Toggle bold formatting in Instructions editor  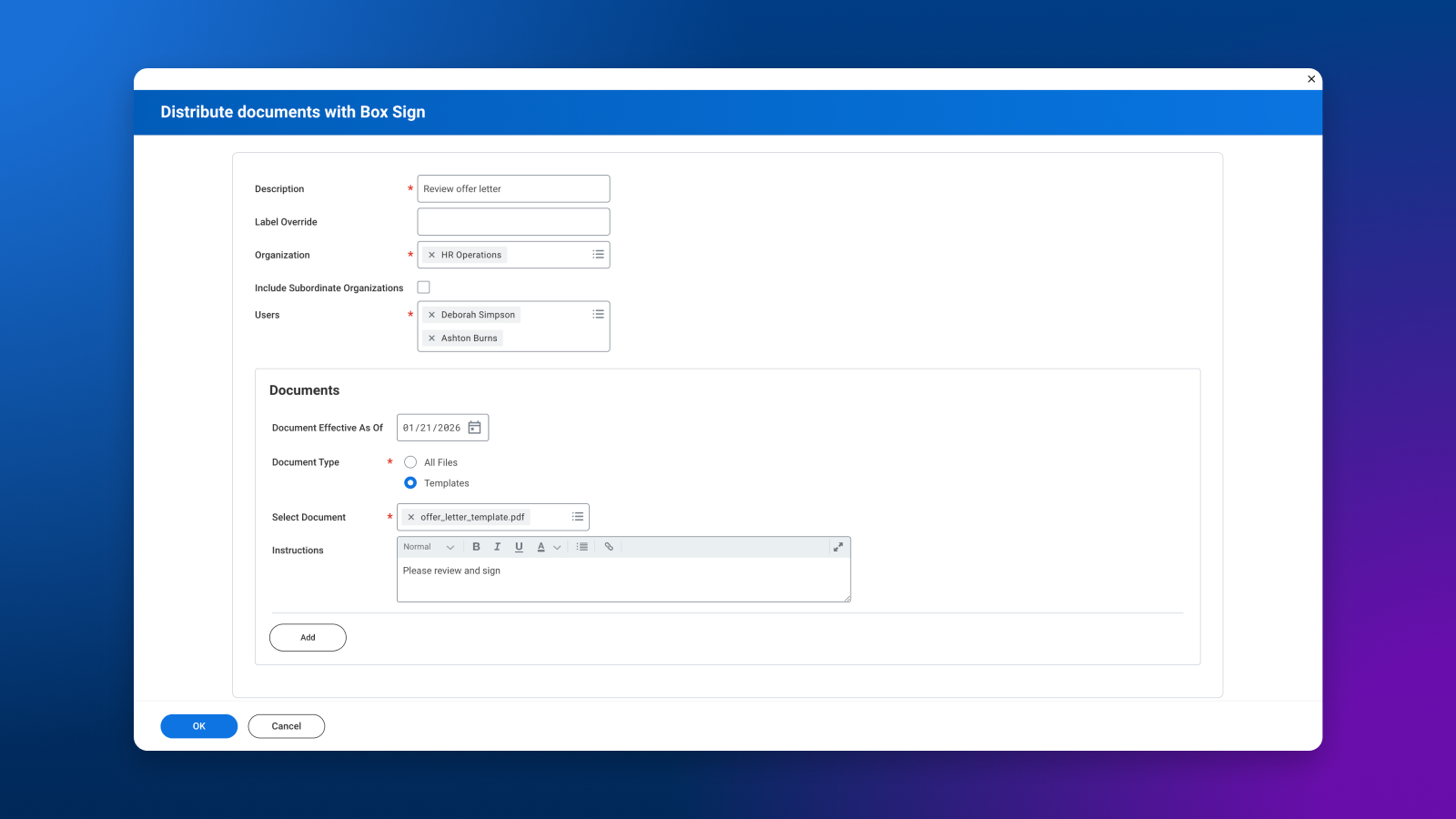[476, 547]
